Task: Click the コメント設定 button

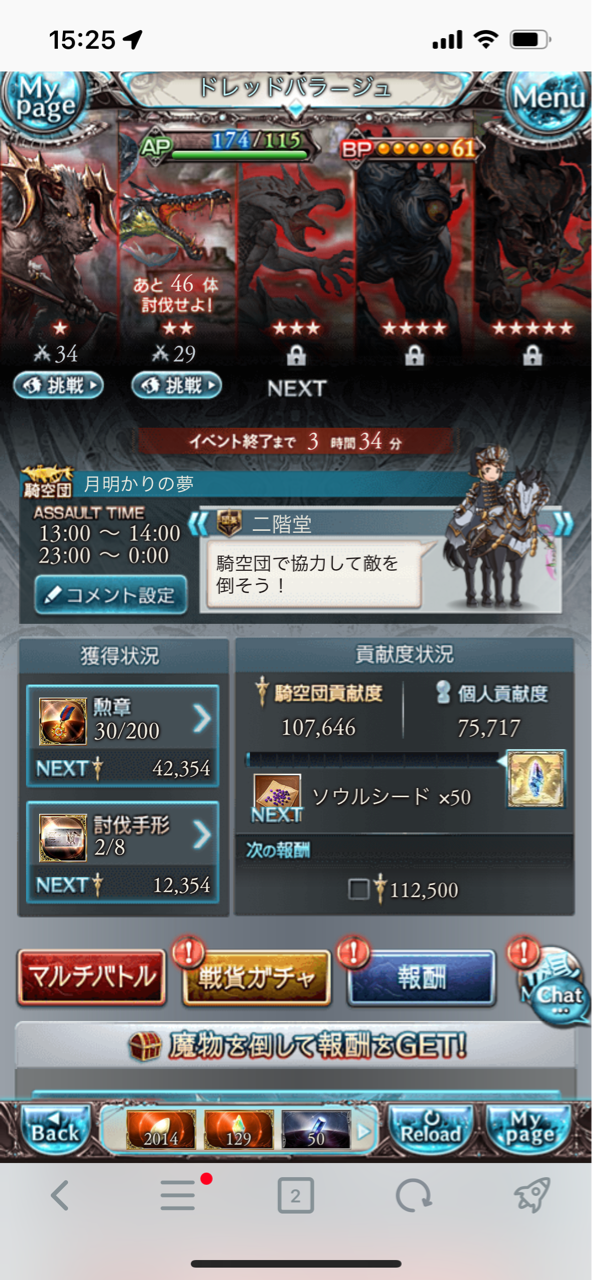Action: [110, 595]
